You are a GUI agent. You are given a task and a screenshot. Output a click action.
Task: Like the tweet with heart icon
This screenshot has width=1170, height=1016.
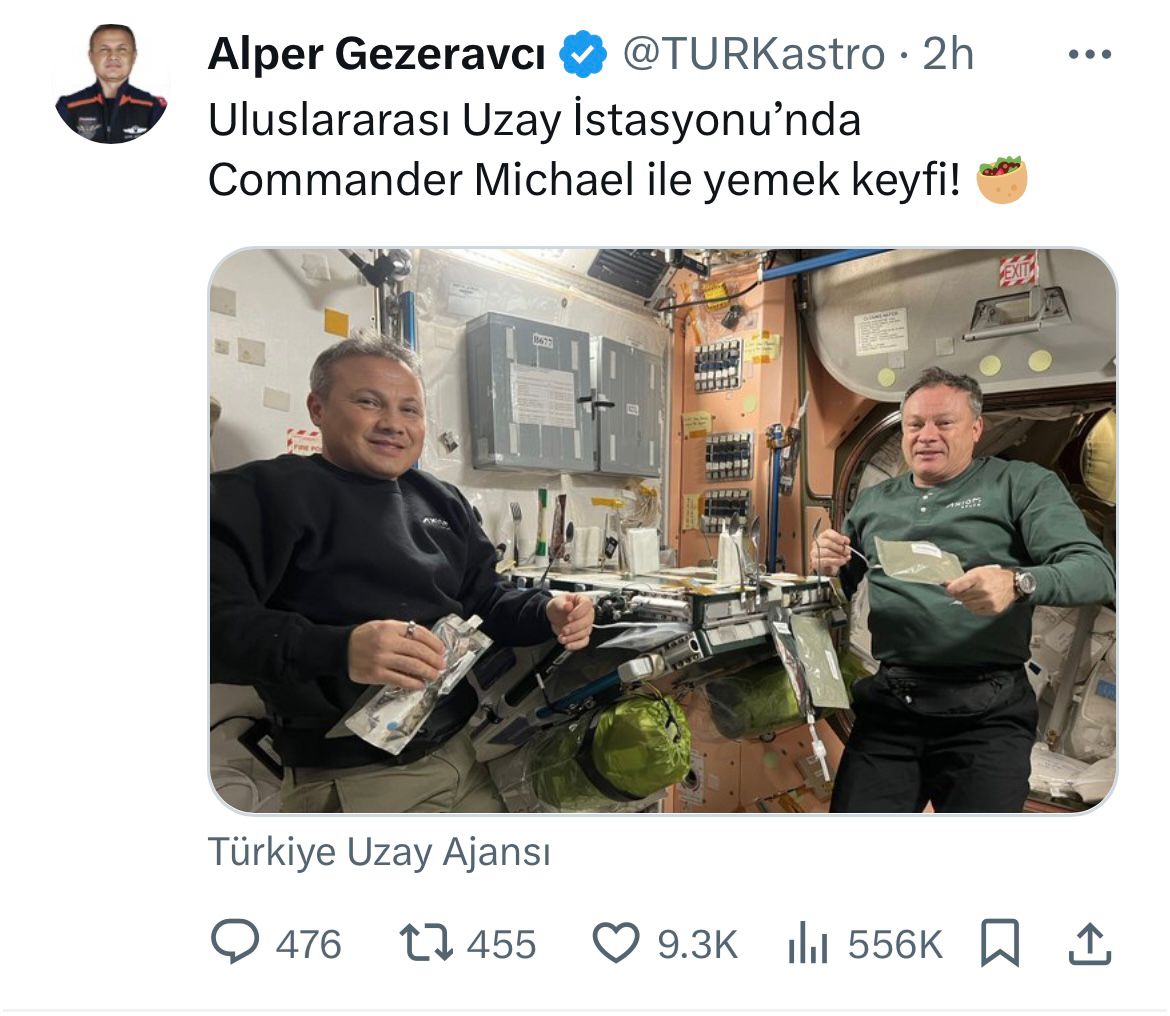point(616,942)
